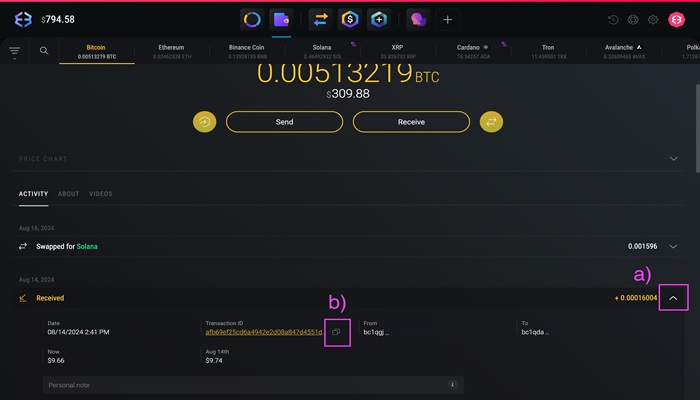Click the date 08/14/2024 2:41 PM

78,332
